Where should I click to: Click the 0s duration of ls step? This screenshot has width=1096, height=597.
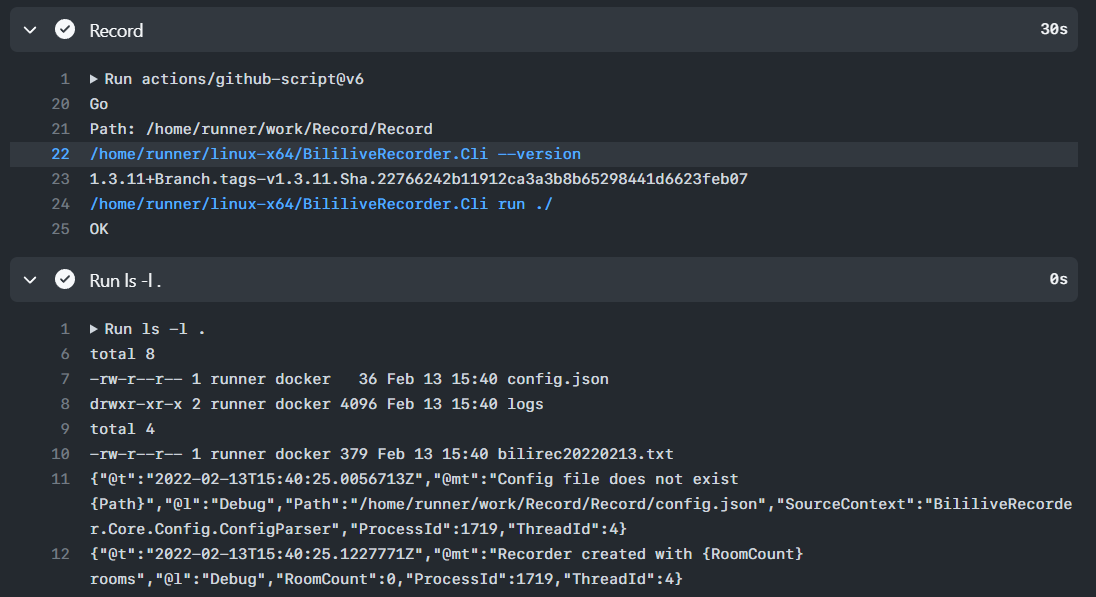pyautogui.click(x=1058, y=280)
